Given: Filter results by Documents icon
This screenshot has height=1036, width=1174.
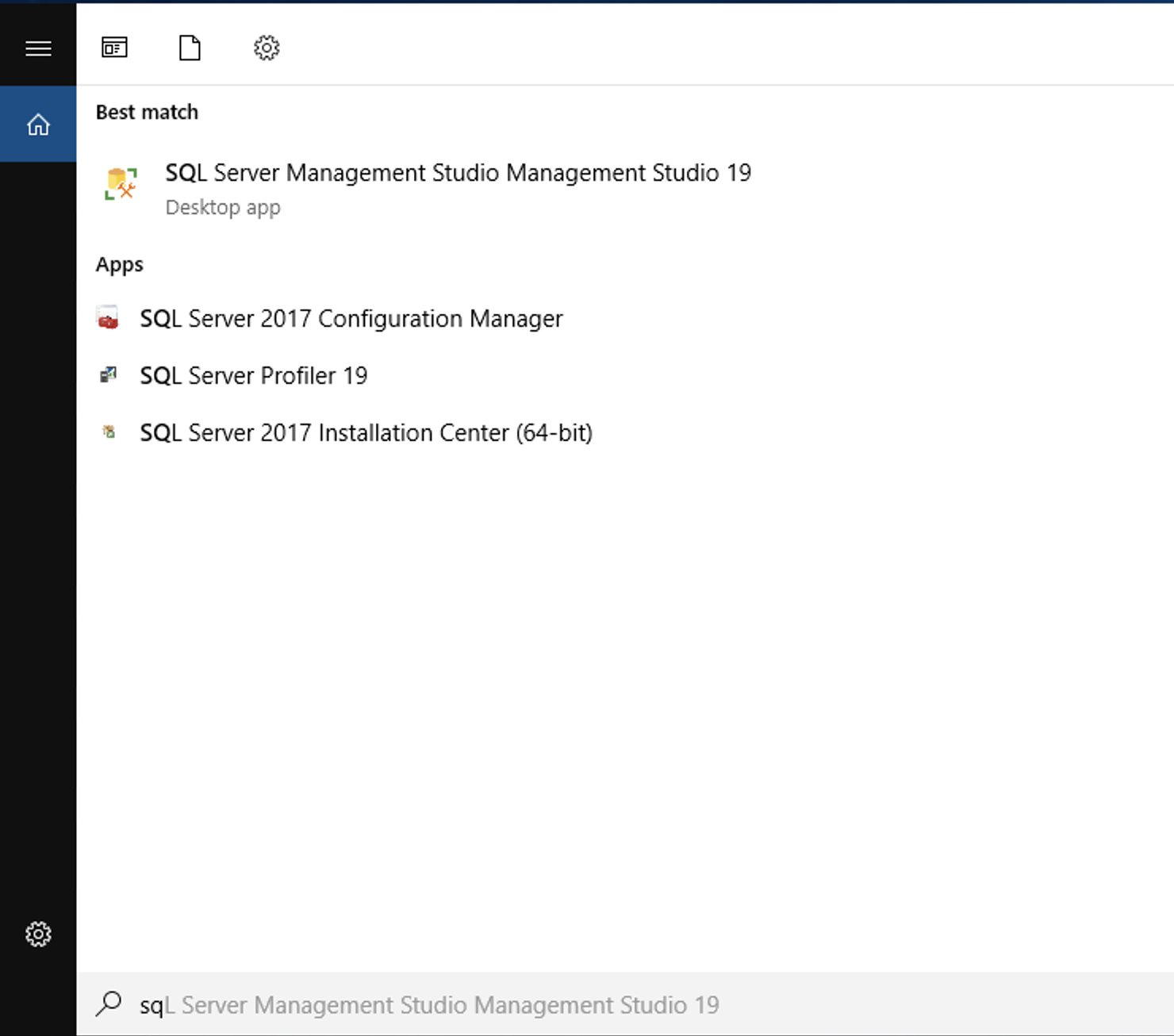Looking at the screenshot, I should tap(190, 48).
